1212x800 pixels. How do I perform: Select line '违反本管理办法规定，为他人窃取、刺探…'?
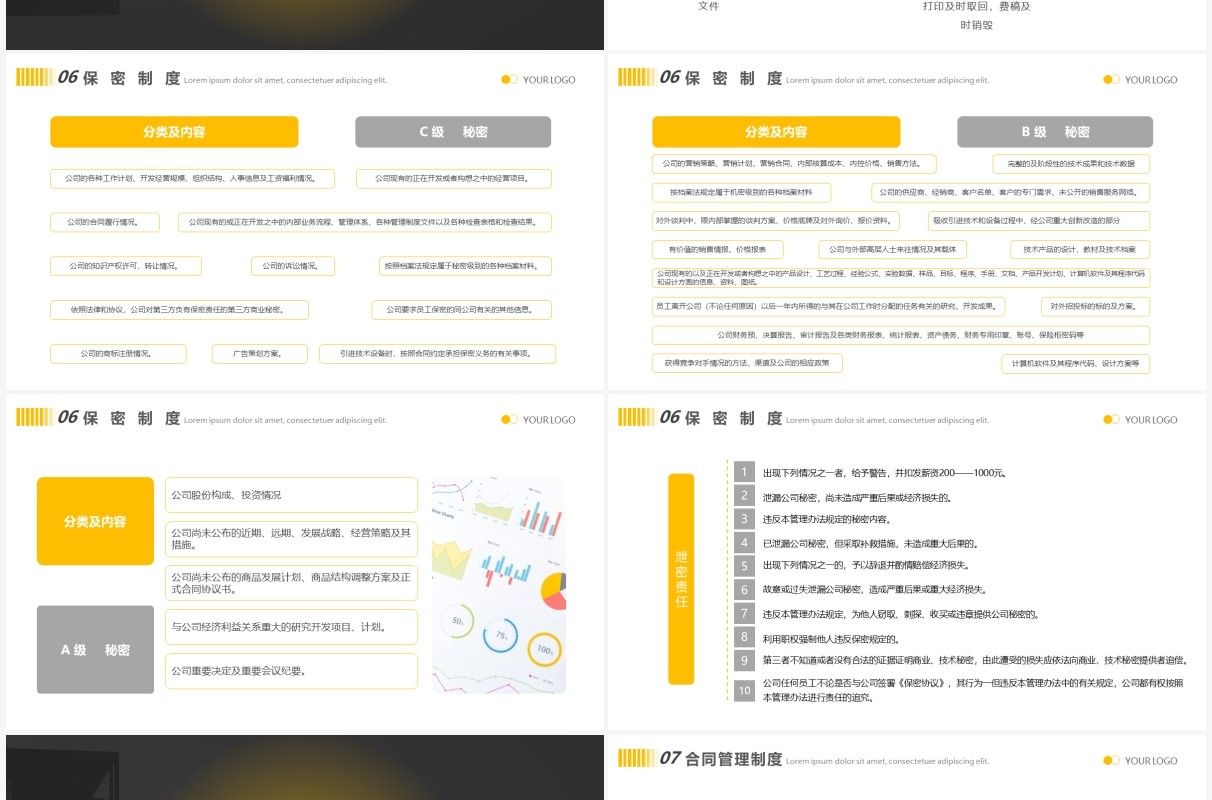click(900, 615)
